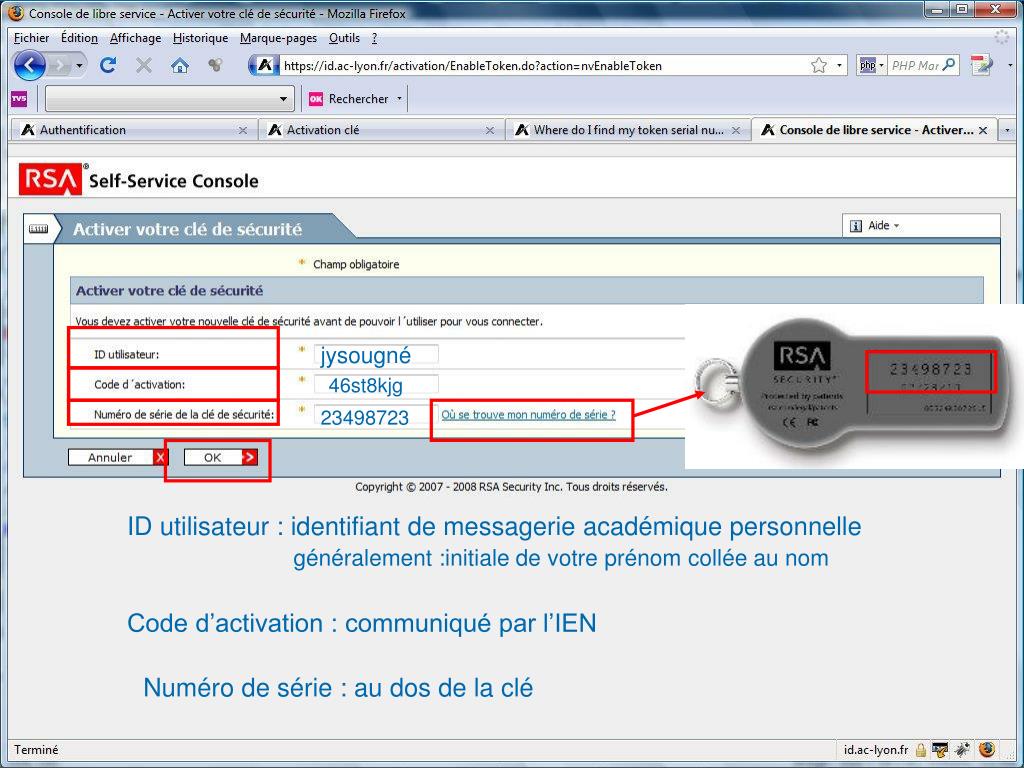
Task: Open the empty toolbar combo box
Action: [x=169, y=99]
